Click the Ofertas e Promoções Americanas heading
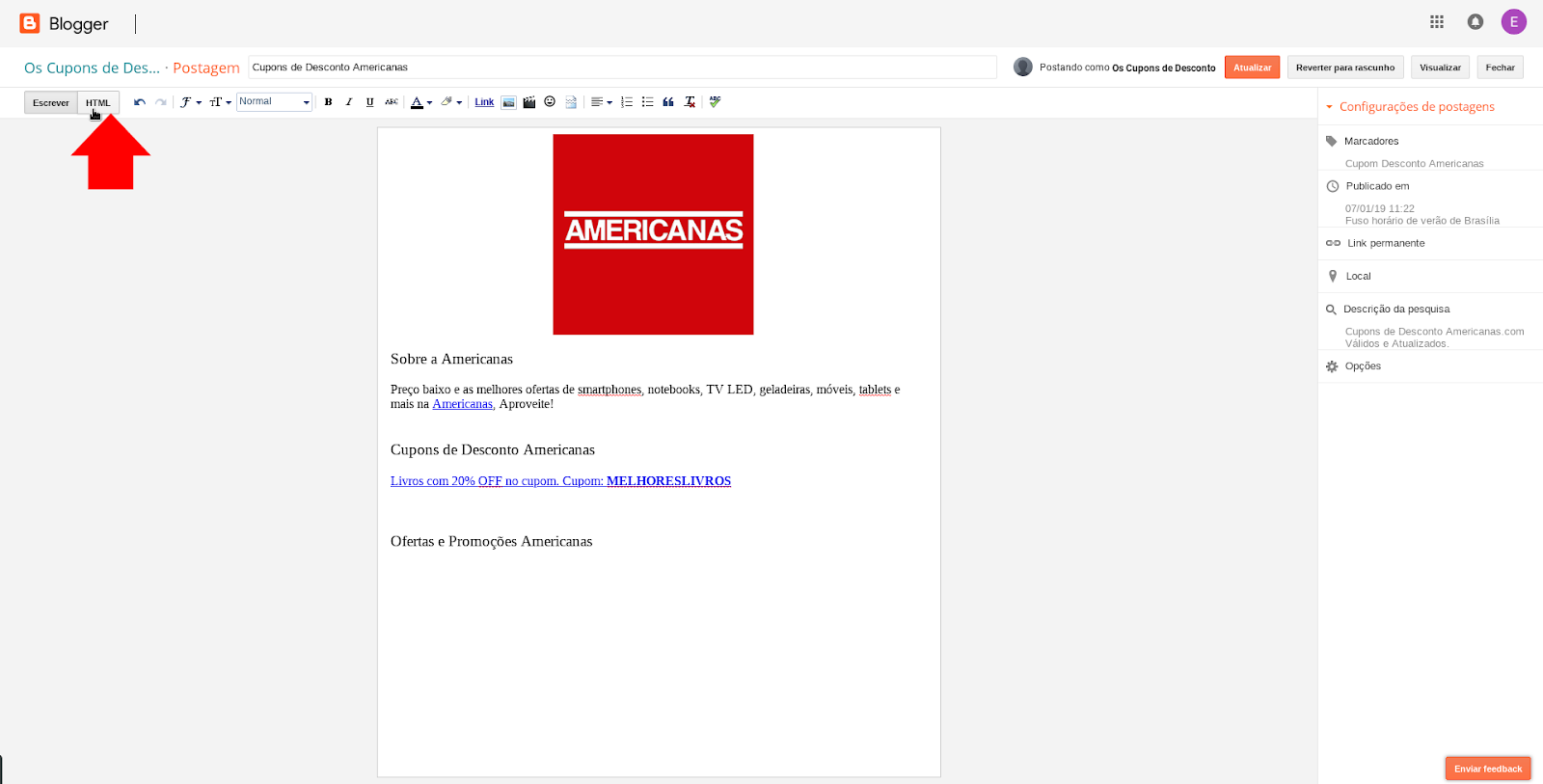The image size is (1543, 784). 491,542
